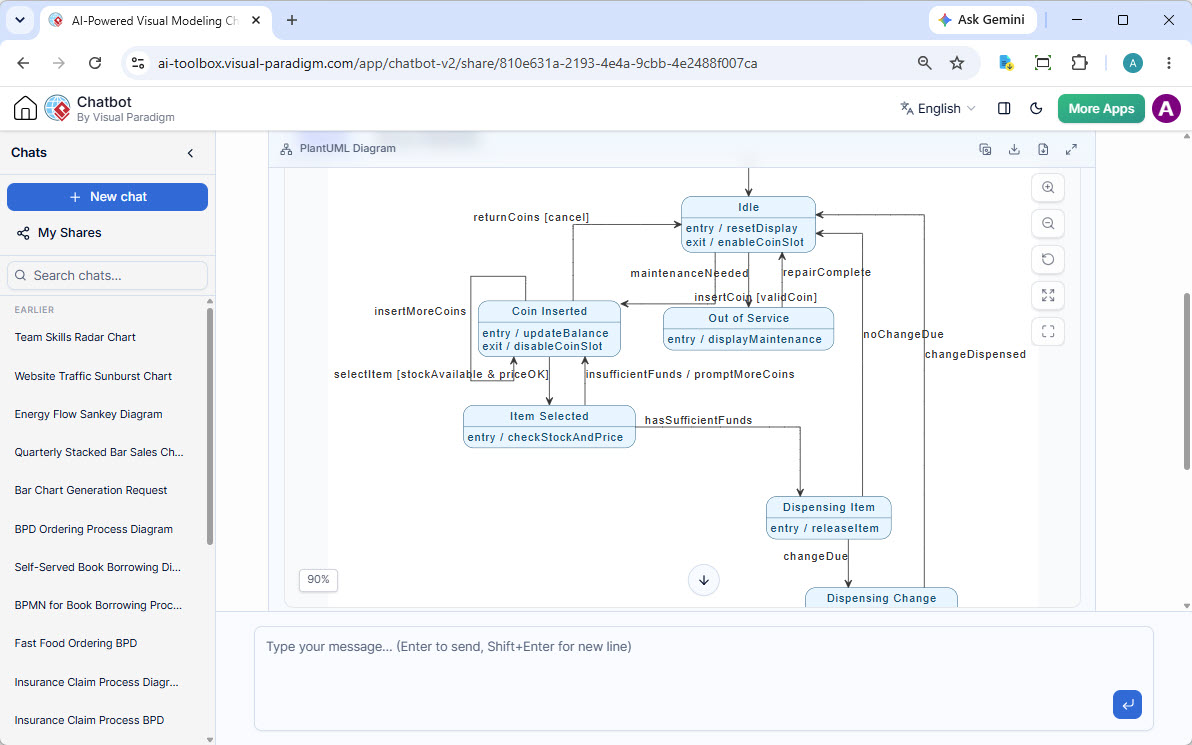Start a New chat
The width and height of the screenshot is (1192, 745).
click(107, 197)
